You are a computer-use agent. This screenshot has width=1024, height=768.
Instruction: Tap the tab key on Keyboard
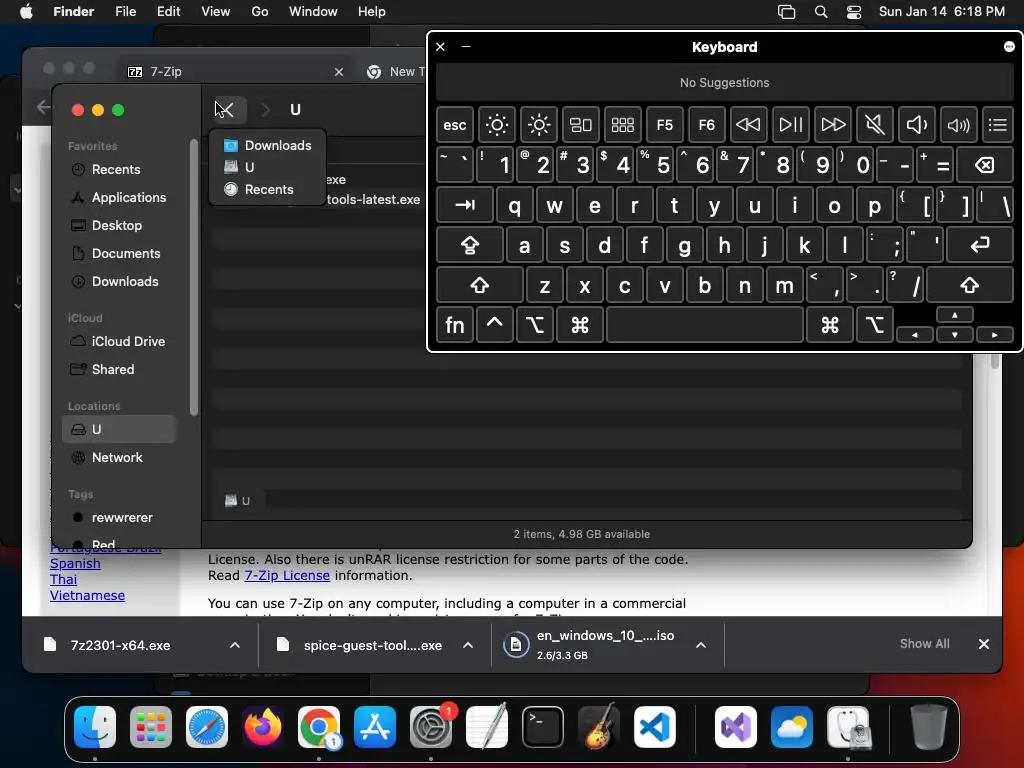[x=465, y=205]
